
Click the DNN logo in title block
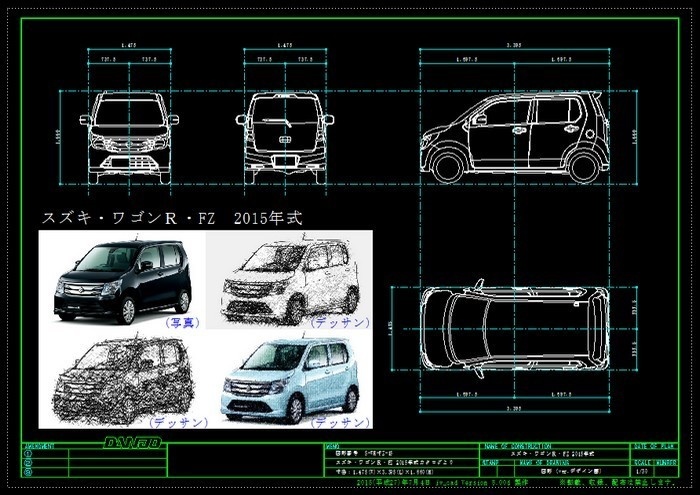coord(133,442)
